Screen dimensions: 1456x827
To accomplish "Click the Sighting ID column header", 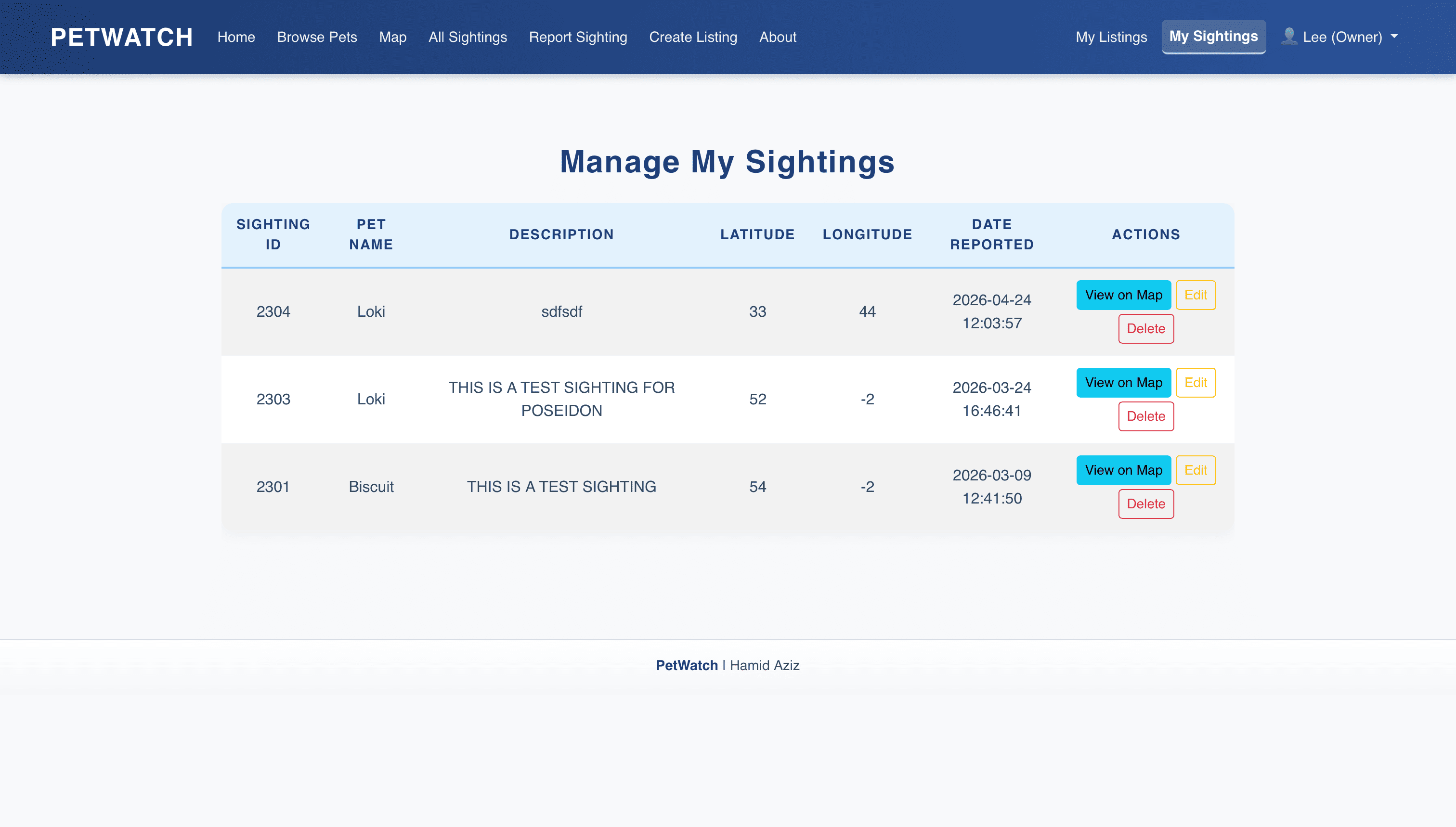I will tap(273, 234).
